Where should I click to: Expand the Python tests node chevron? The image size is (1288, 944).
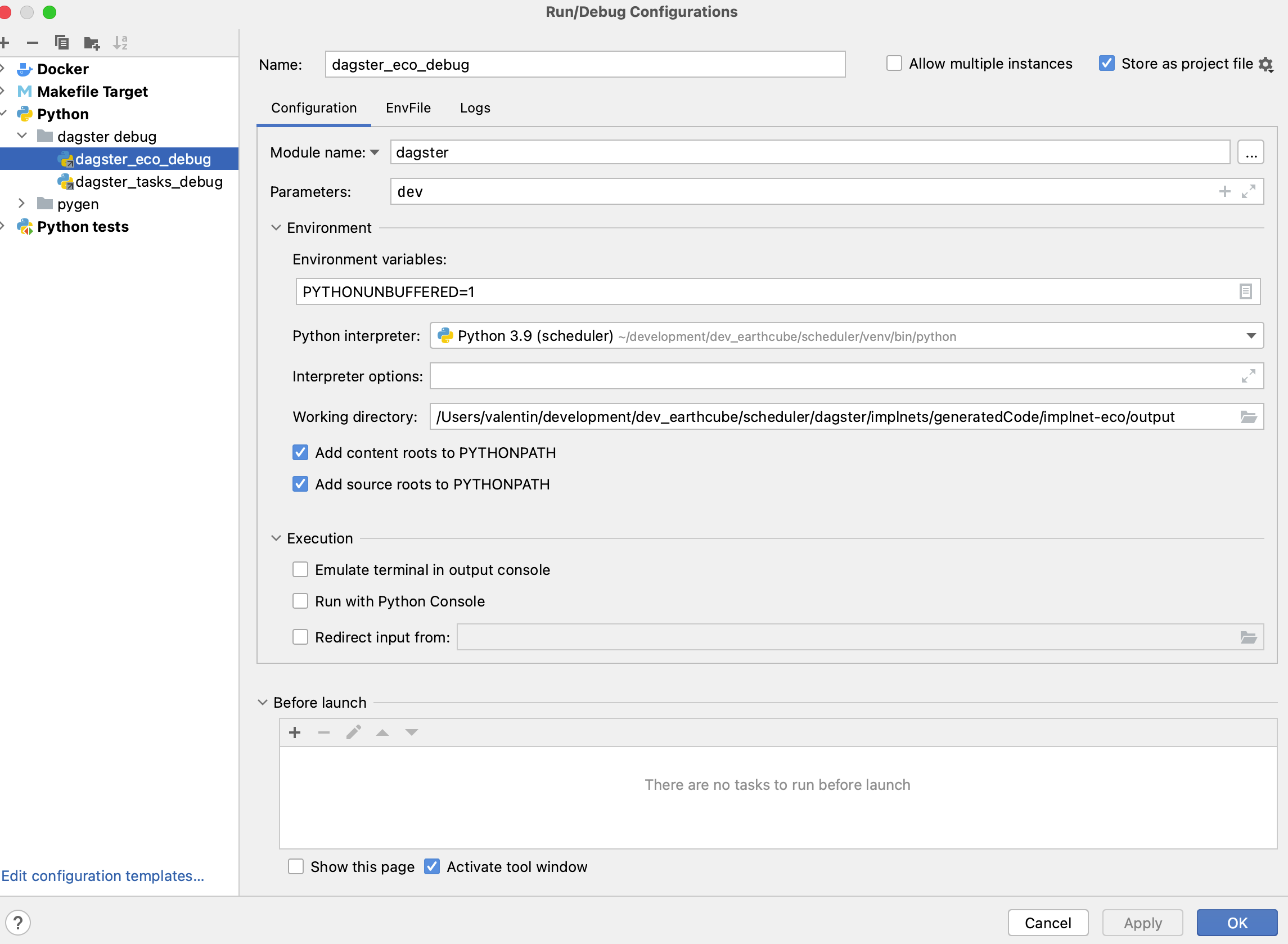[x=3, y=227]
